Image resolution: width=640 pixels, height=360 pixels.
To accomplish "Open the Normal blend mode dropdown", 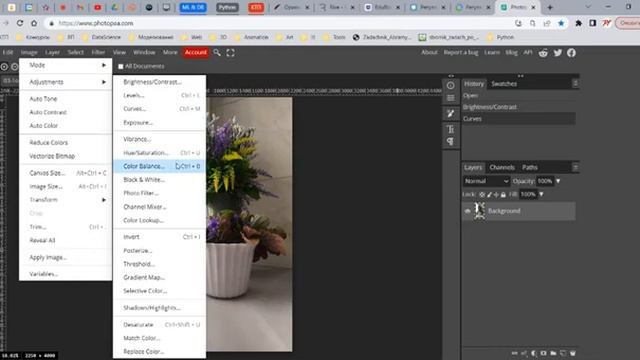I will coord(486,181).
